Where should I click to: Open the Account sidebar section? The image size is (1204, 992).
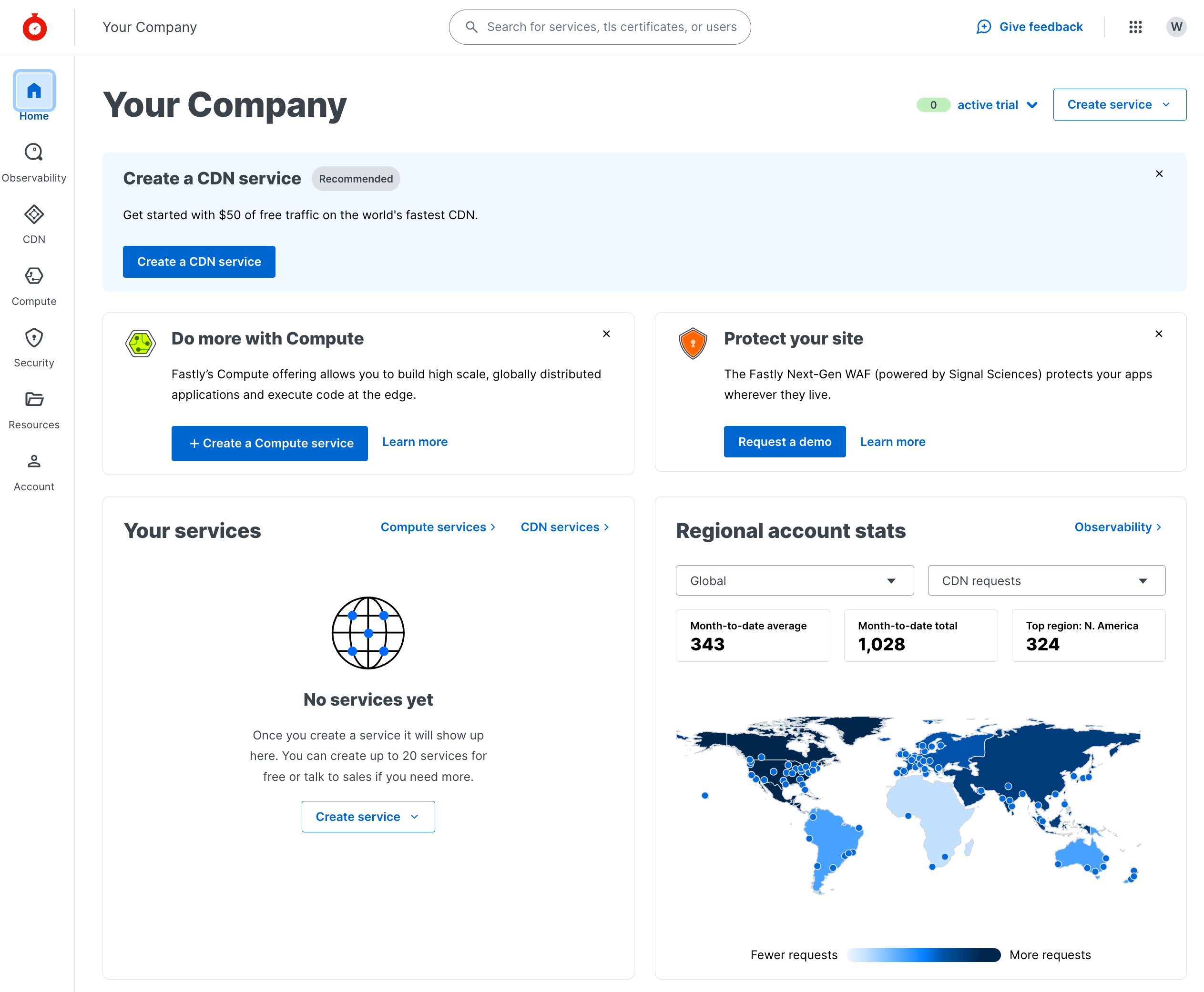pos(34,471)
